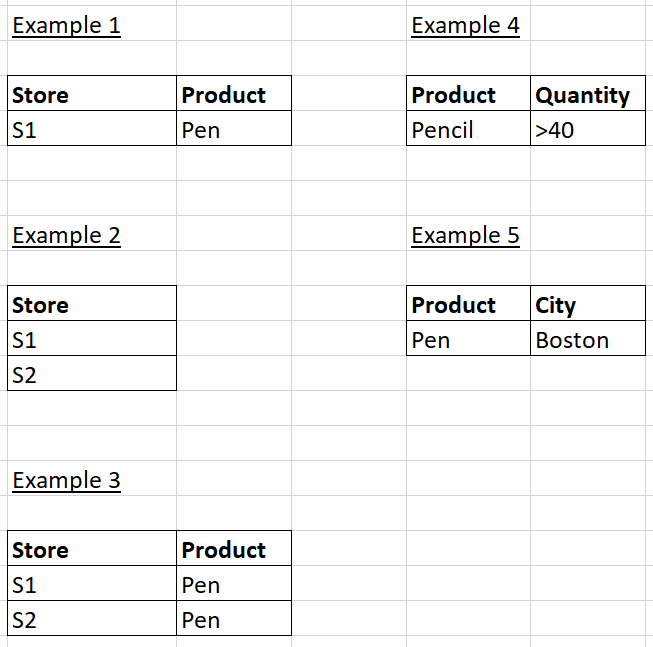Select the Store header in Example 1 table

coord(91,95)
